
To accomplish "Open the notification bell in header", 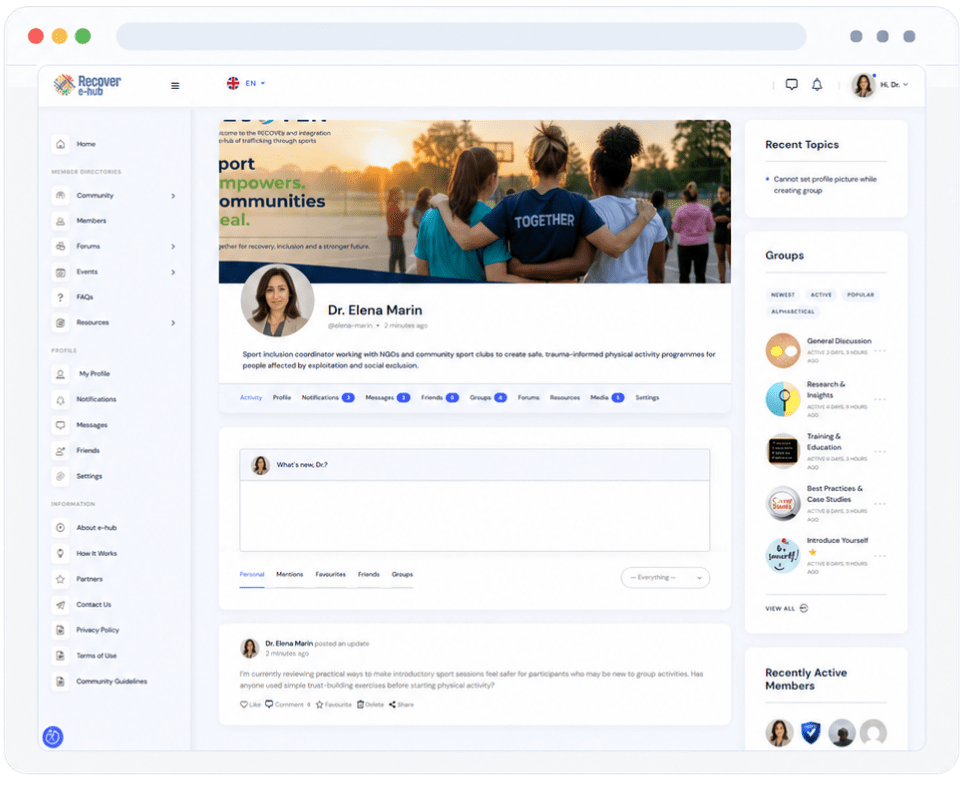I will click(x=817, y=85).
